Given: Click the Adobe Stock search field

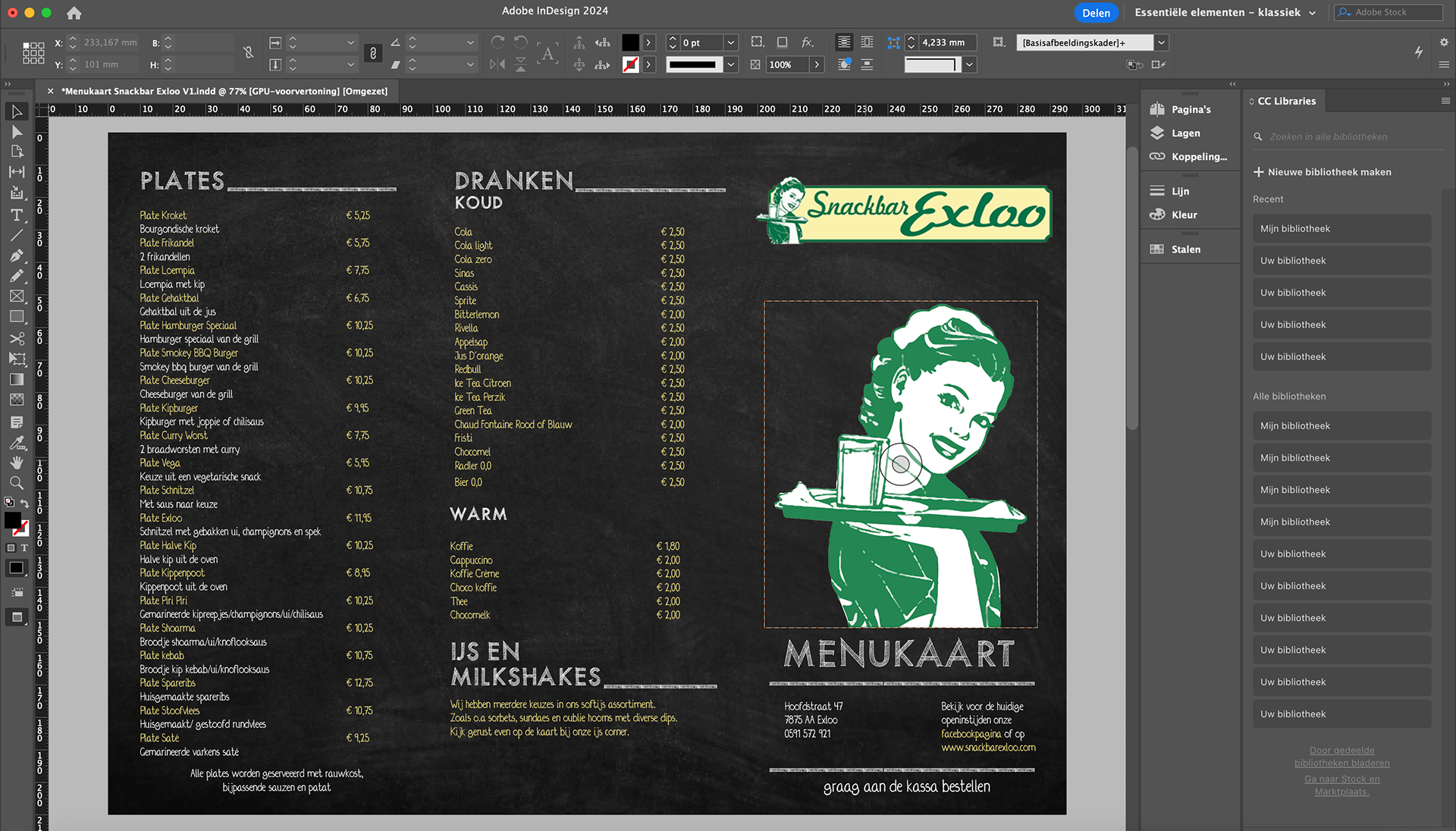Looking at the screenshot, I should (1389, 12).
